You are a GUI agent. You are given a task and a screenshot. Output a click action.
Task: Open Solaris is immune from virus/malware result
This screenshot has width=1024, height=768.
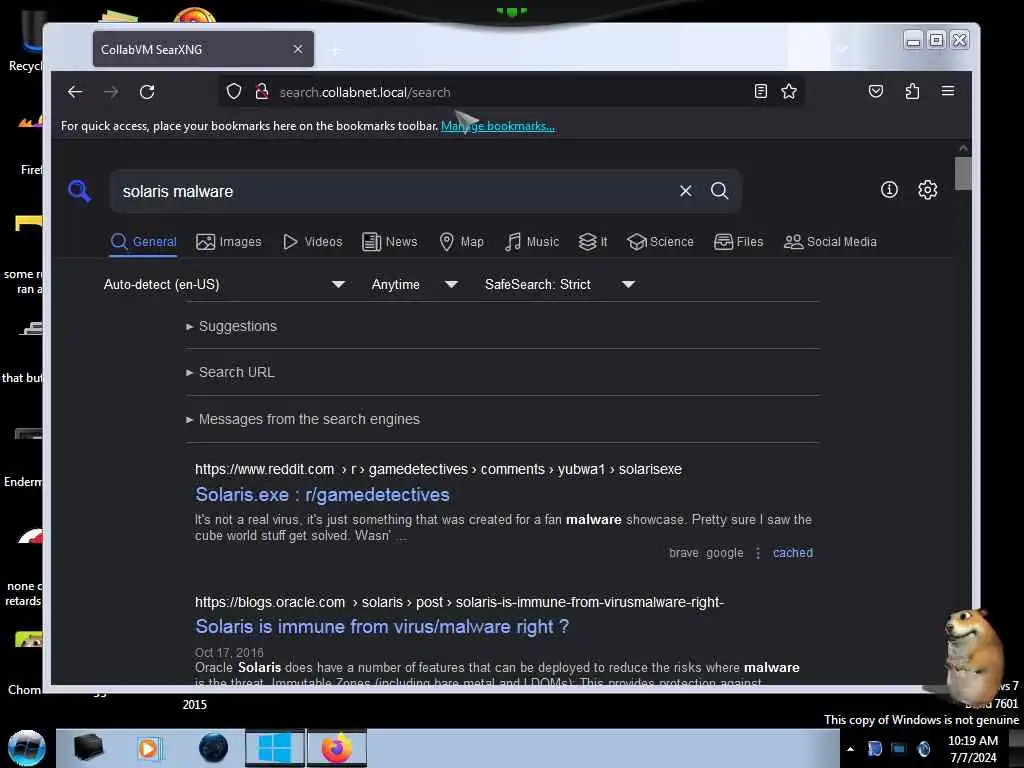pyautogui.click(x=382, y=626)
